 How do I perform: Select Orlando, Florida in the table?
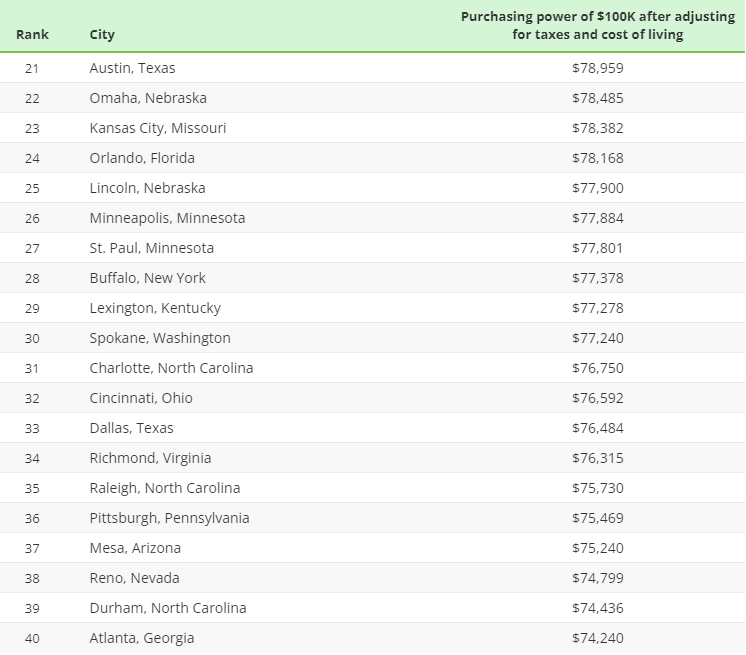pos(142,158)
